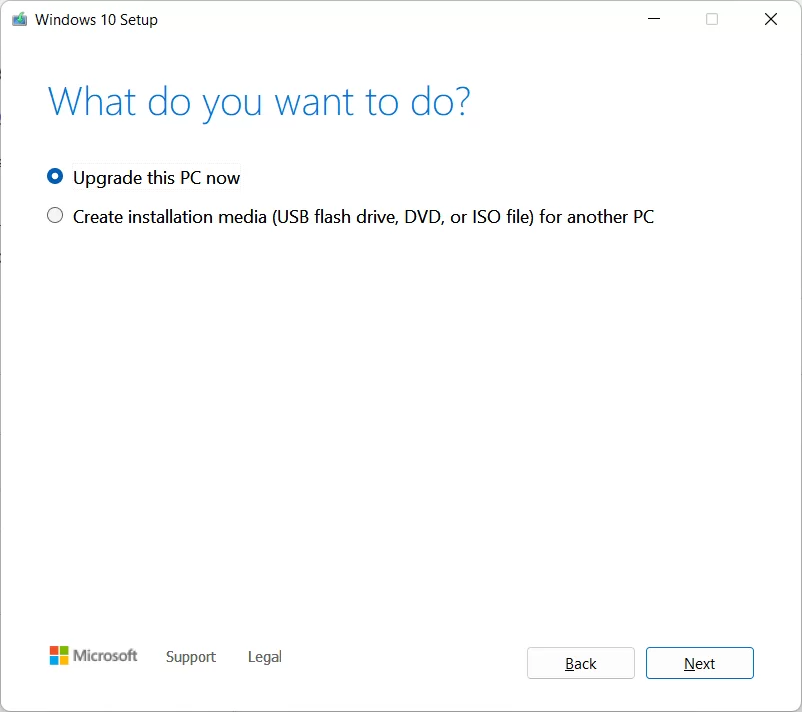Click the Windows 10 Setup title bar icon
The height and width of the screenshot is (712, 802).
(19, 19)
